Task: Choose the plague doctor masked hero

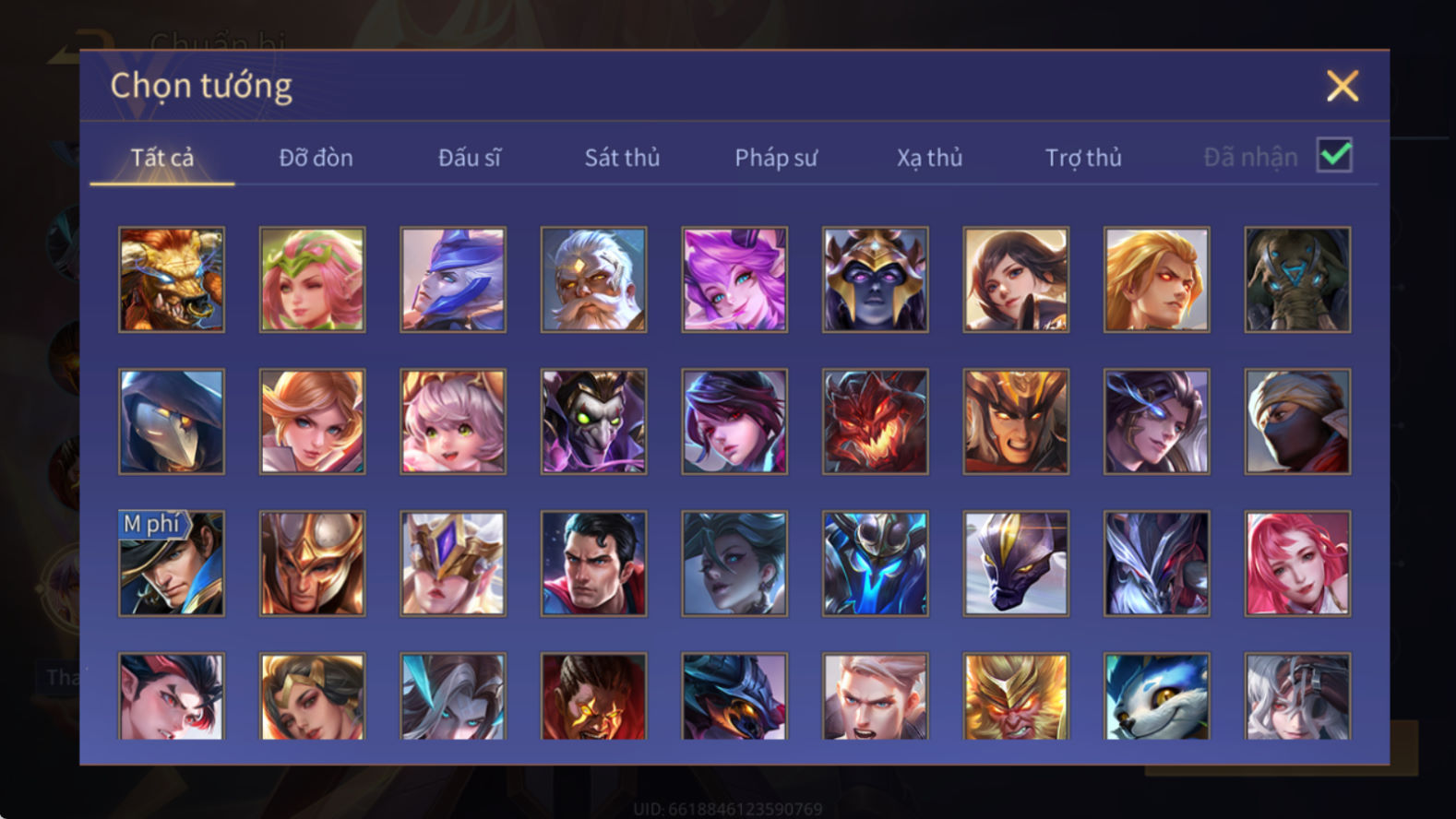Action: coord(172,421)
